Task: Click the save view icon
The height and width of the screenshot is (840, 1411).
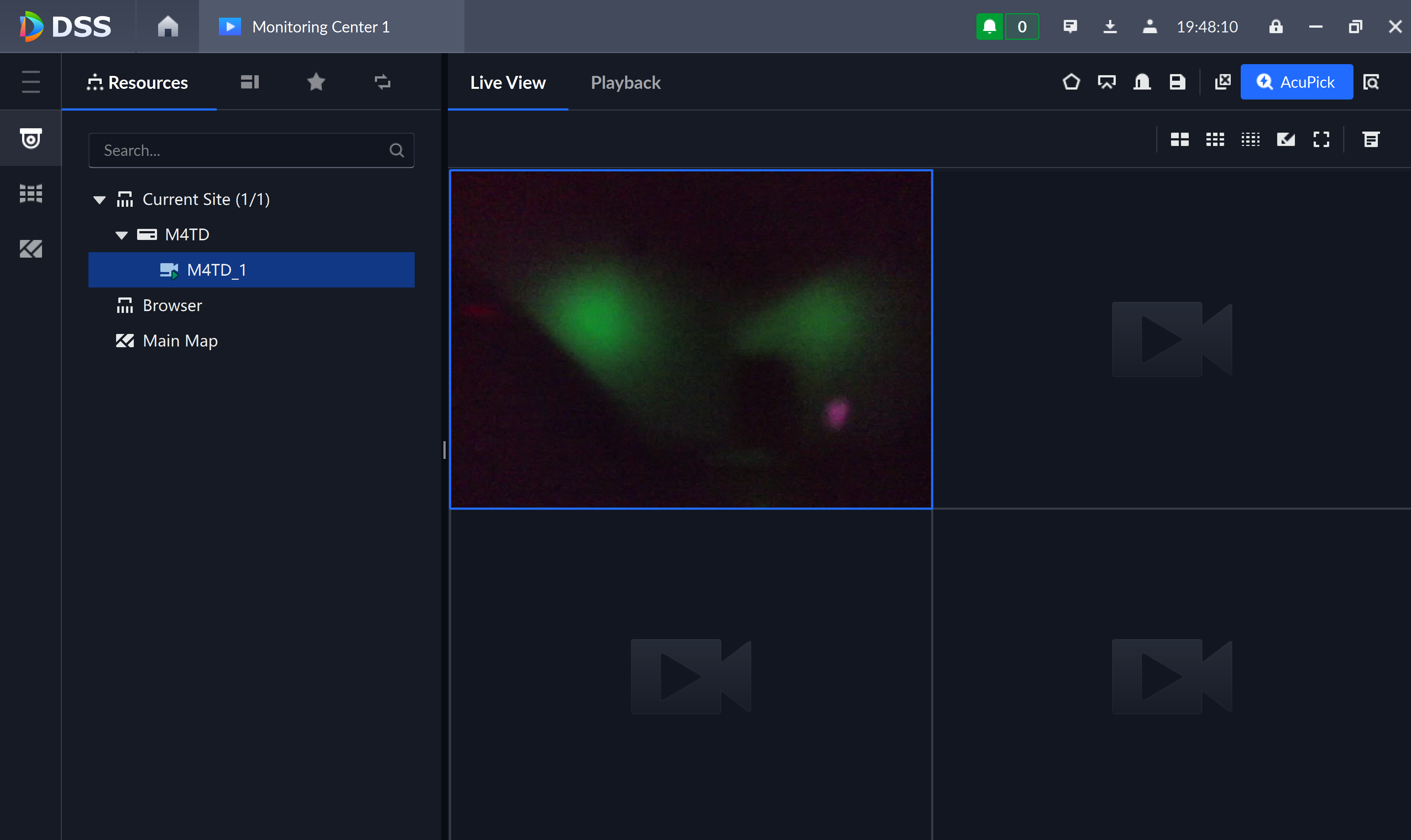Action: pos(1177,82)
